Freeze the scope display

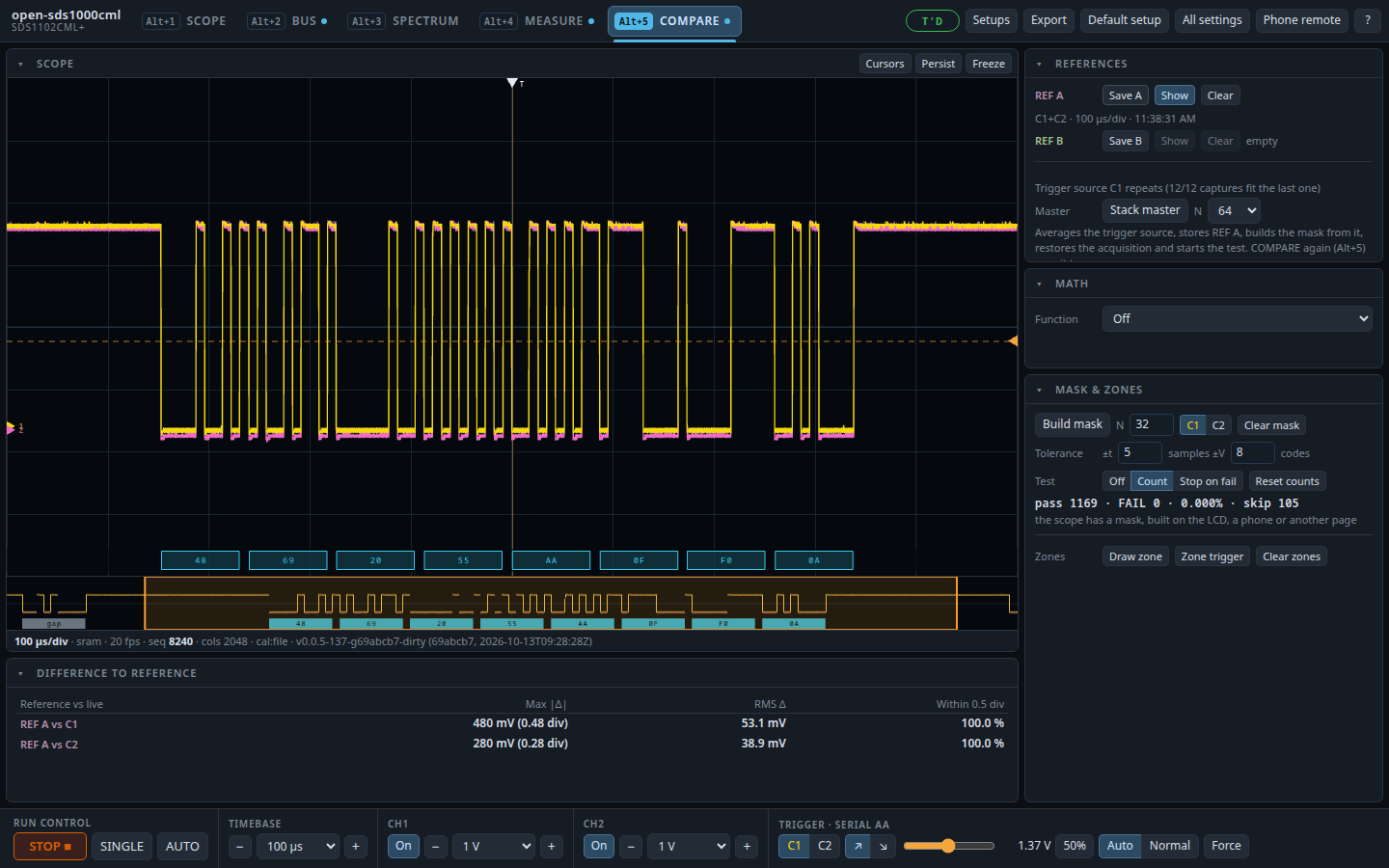click(989, 64)
